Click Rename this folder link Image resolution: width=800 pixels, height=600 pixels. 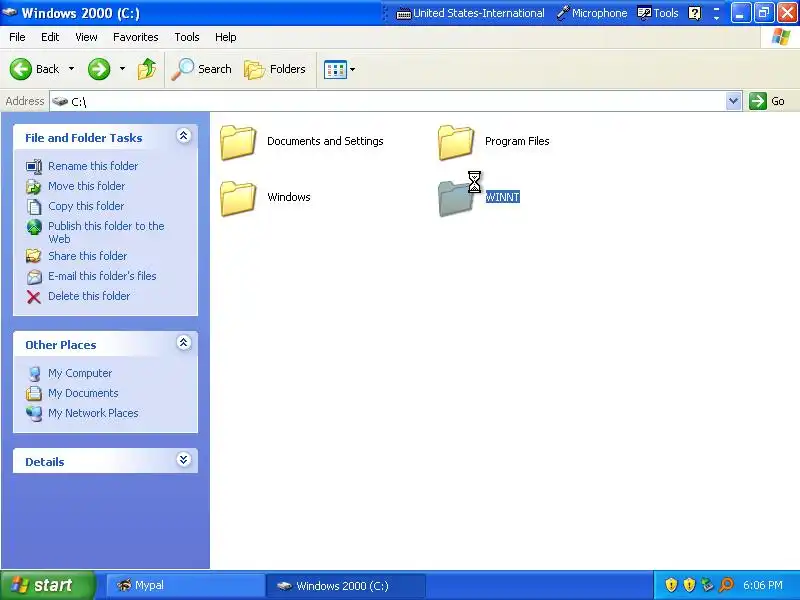coord(93,166)
